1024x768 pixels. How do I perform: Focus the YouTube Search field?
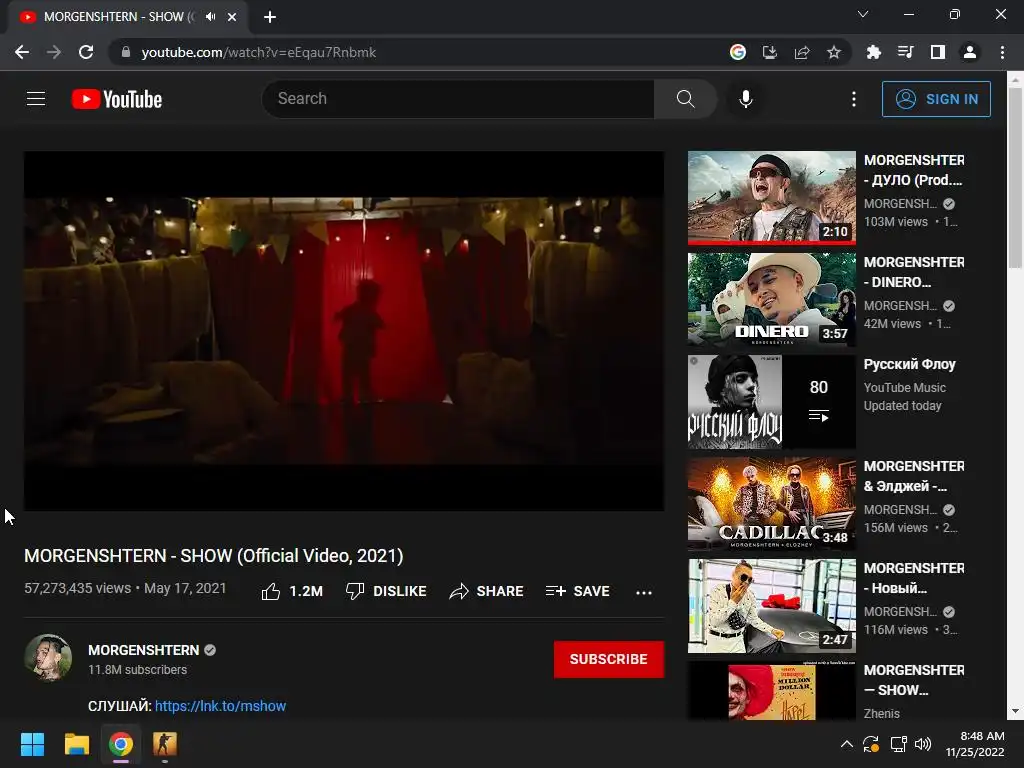coord(458,99)
